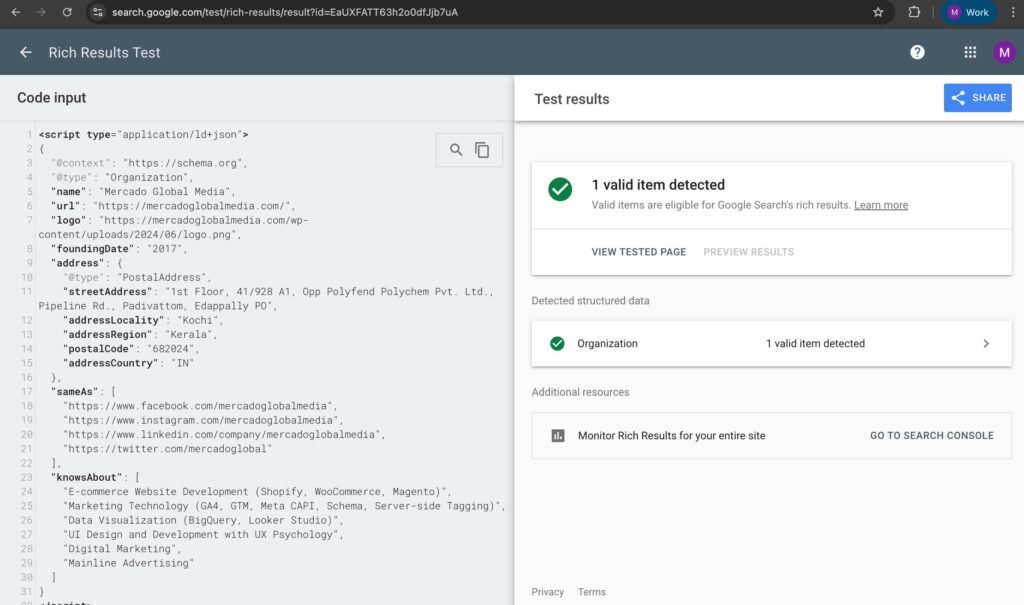The width and height of the screenshot is (1024, 605).
Task: Go back using Rich Results Test arrow
Action: (25, 52)
